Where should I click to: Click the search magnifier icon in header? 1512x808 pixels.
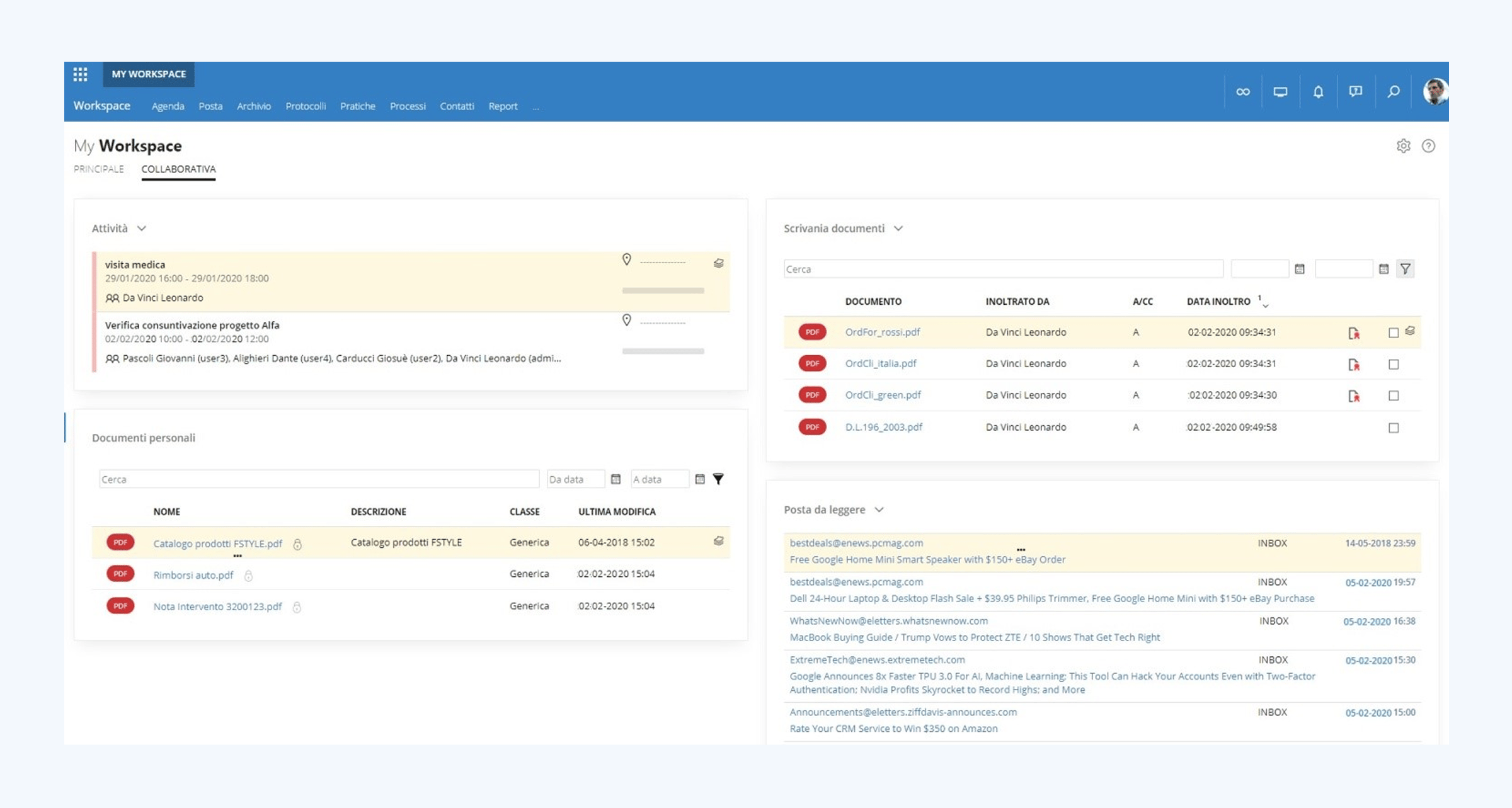tap(1394, 92)
